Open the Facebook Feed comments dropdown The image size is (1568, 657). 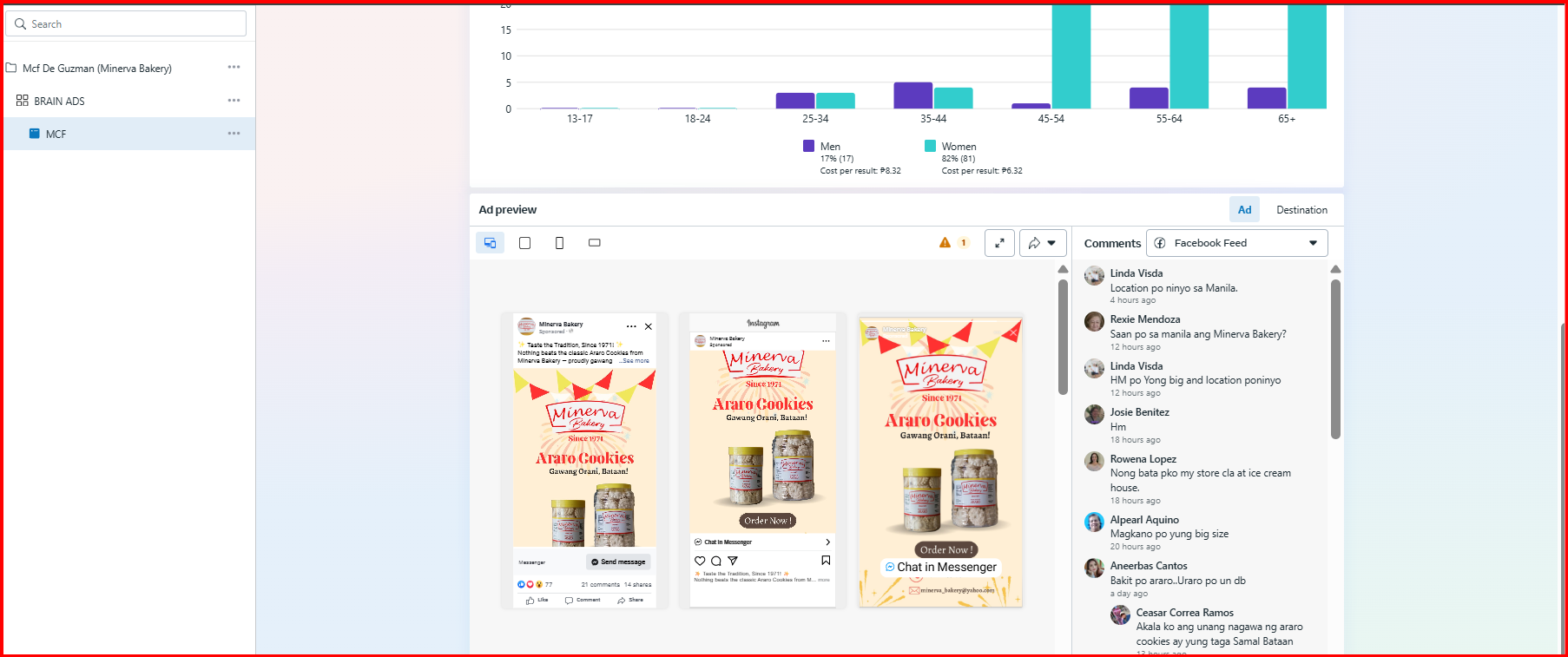[1236, 243]
